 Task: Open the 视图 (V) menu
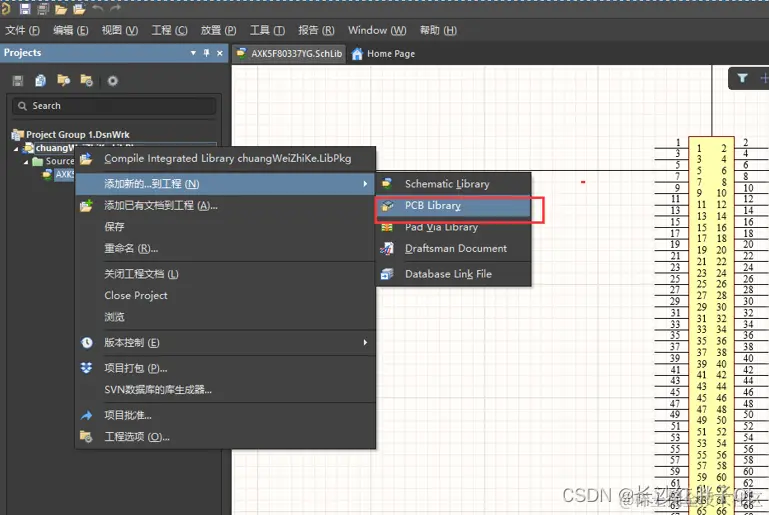point(120,30)
